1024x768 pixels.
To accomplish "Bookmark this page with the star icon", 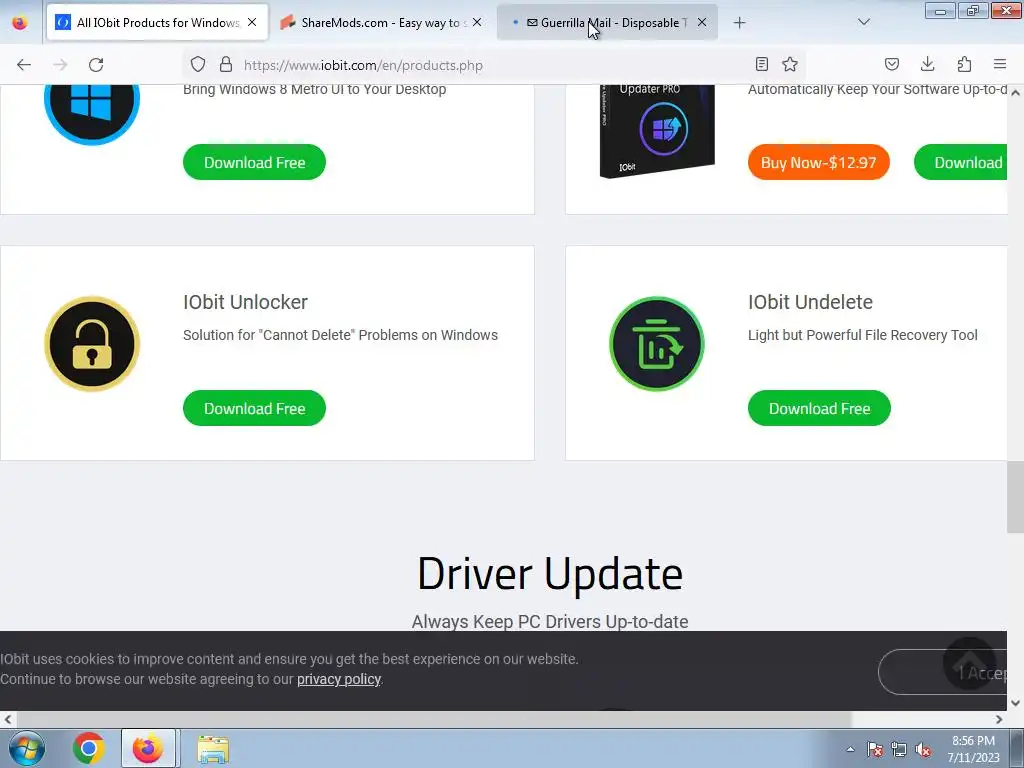I will pos(790,64).
